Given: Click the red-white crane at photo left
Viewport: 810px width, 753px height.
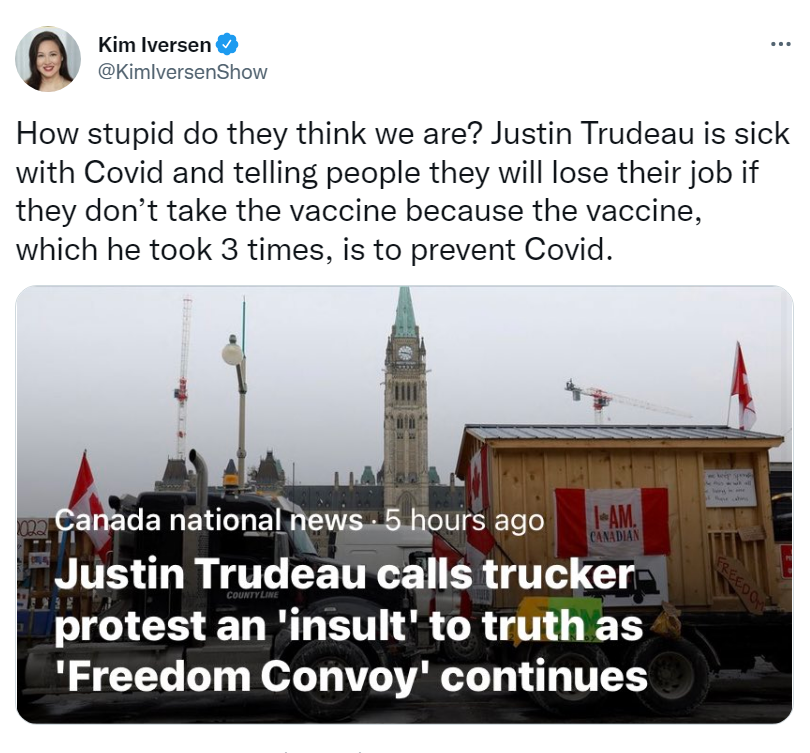Looking at the screenshot, I should pos(183,377).
